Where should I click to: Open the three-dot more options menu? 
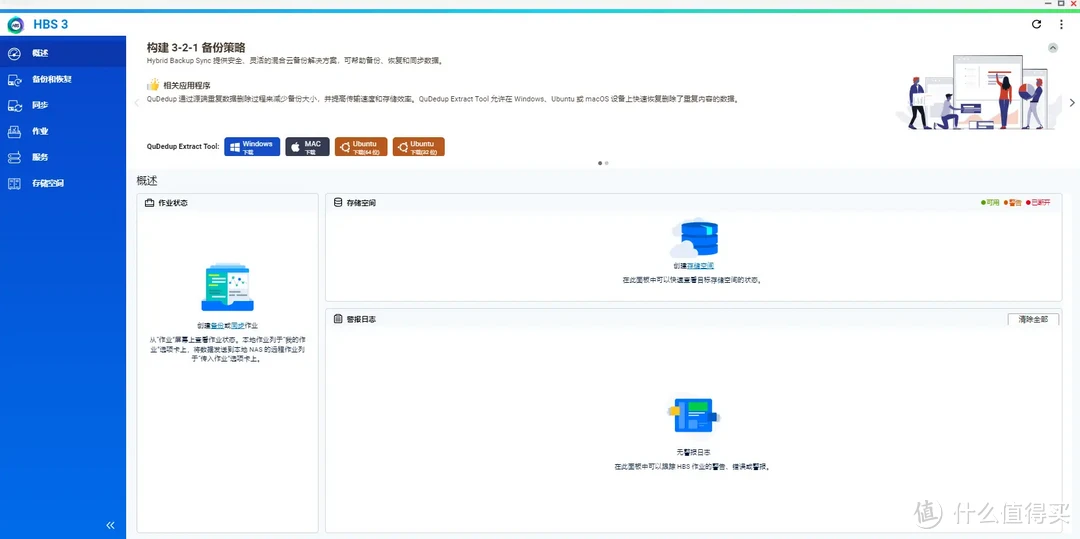click(x=1061, y=25)
